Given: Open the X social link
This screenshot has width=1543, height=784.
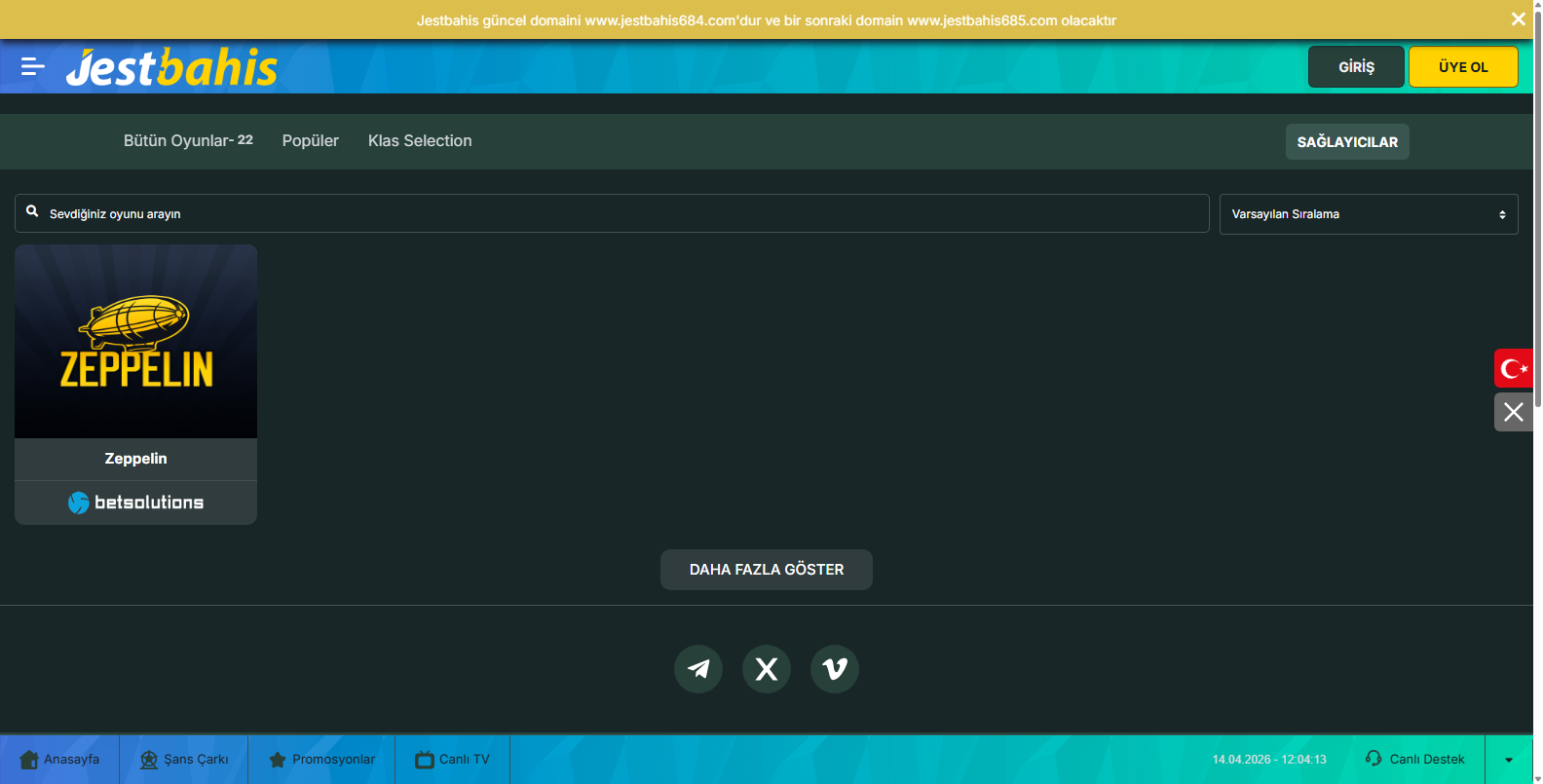Looking at the screenshot, I should (767, 669).
